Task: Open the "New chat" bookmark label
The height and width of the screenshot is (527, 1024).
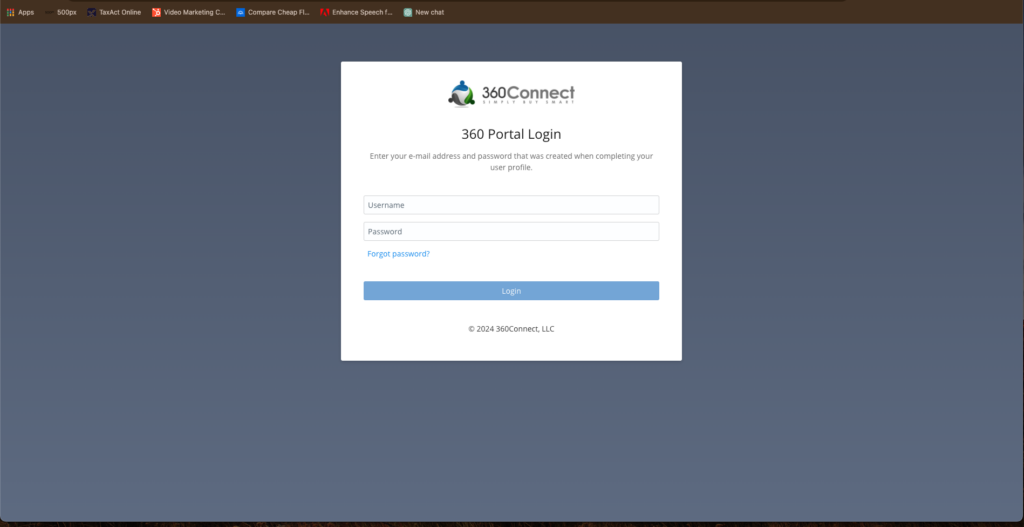Action: click(429, 12)
